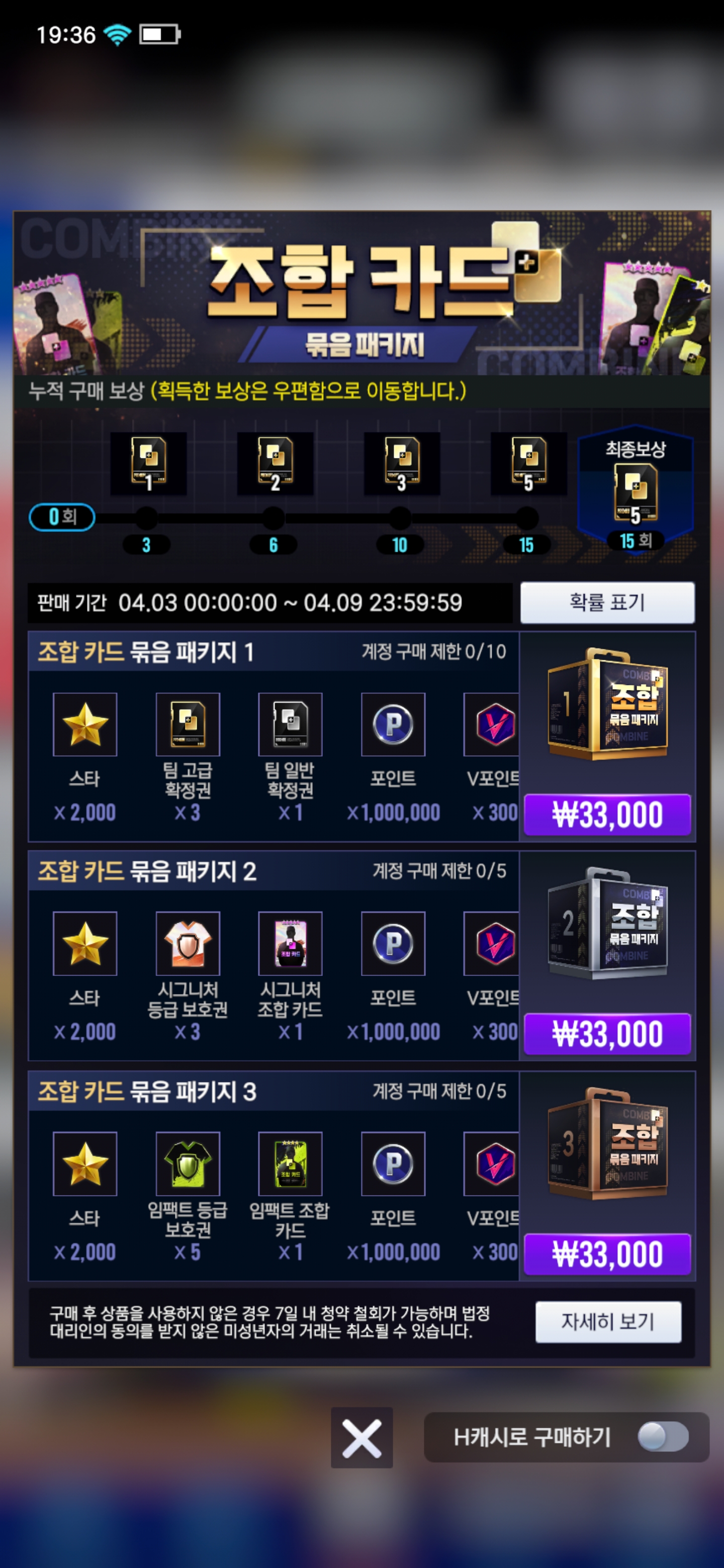The height and width of the screenshot is (1568, 724).
Task: Tap the 임팩트 조합 카드 icon
Action: [x=291, y=1164]
